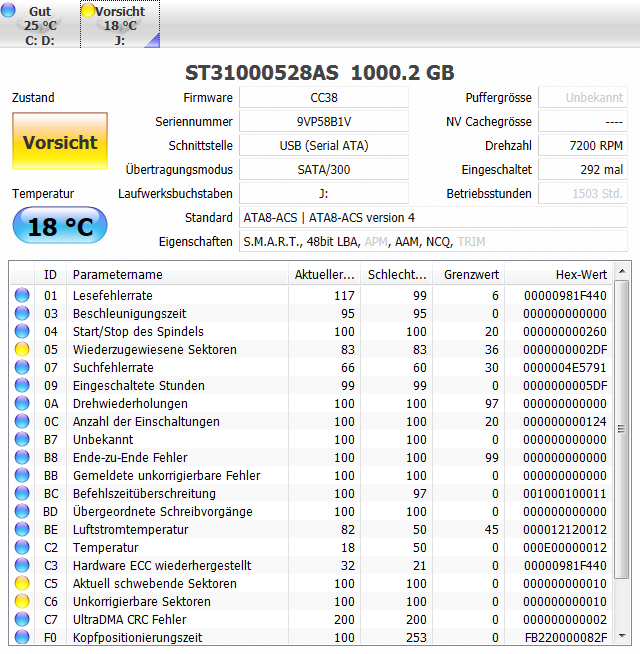Click the blue status icon of Beschleunigungszeit row
640x654 pixels.
point(22,313)
